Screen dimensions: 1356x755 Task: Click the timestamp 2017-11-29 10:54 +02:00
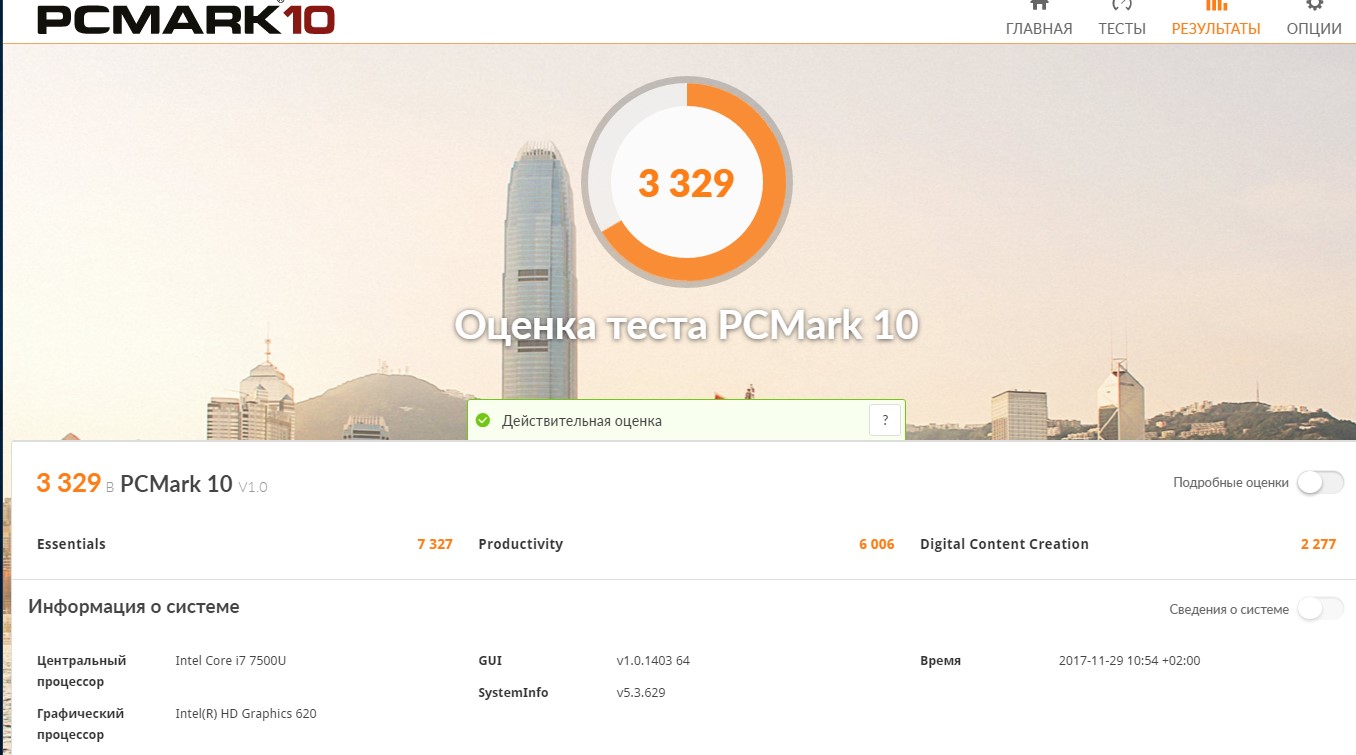1129,661
